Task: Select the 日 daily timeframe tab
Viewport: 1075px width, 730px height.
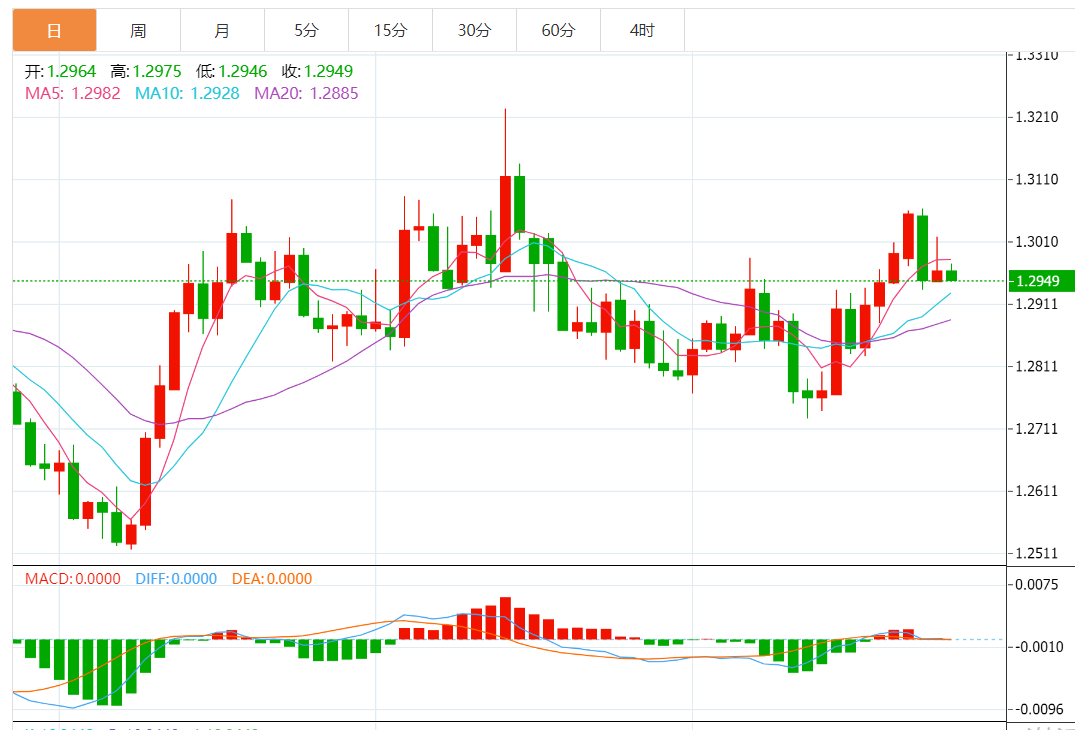Action: click(x=55, y=30)
